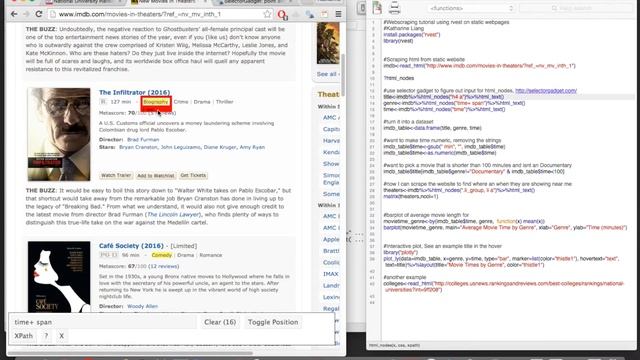Bookmark page with the star icon
This screenshot has width=640, height=360.
coord(267,14)
